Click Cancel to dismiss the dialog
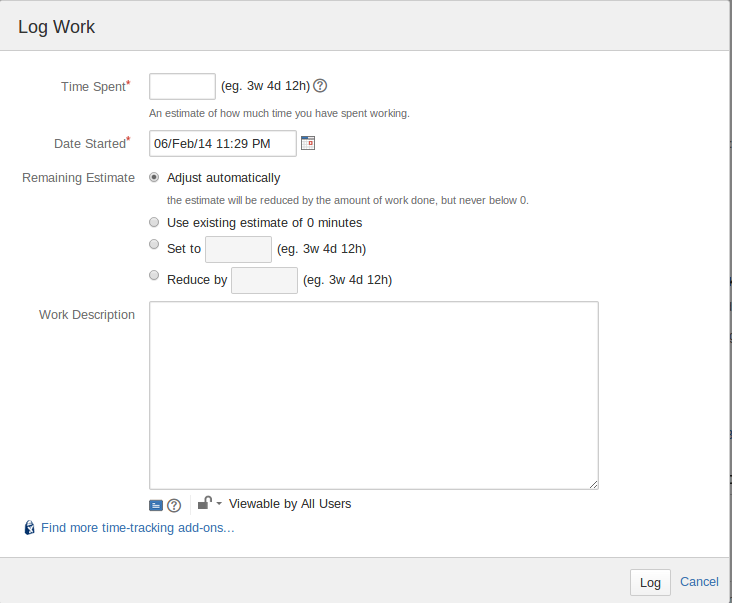This screenshot has height=603, width=732. coord(699,582)
